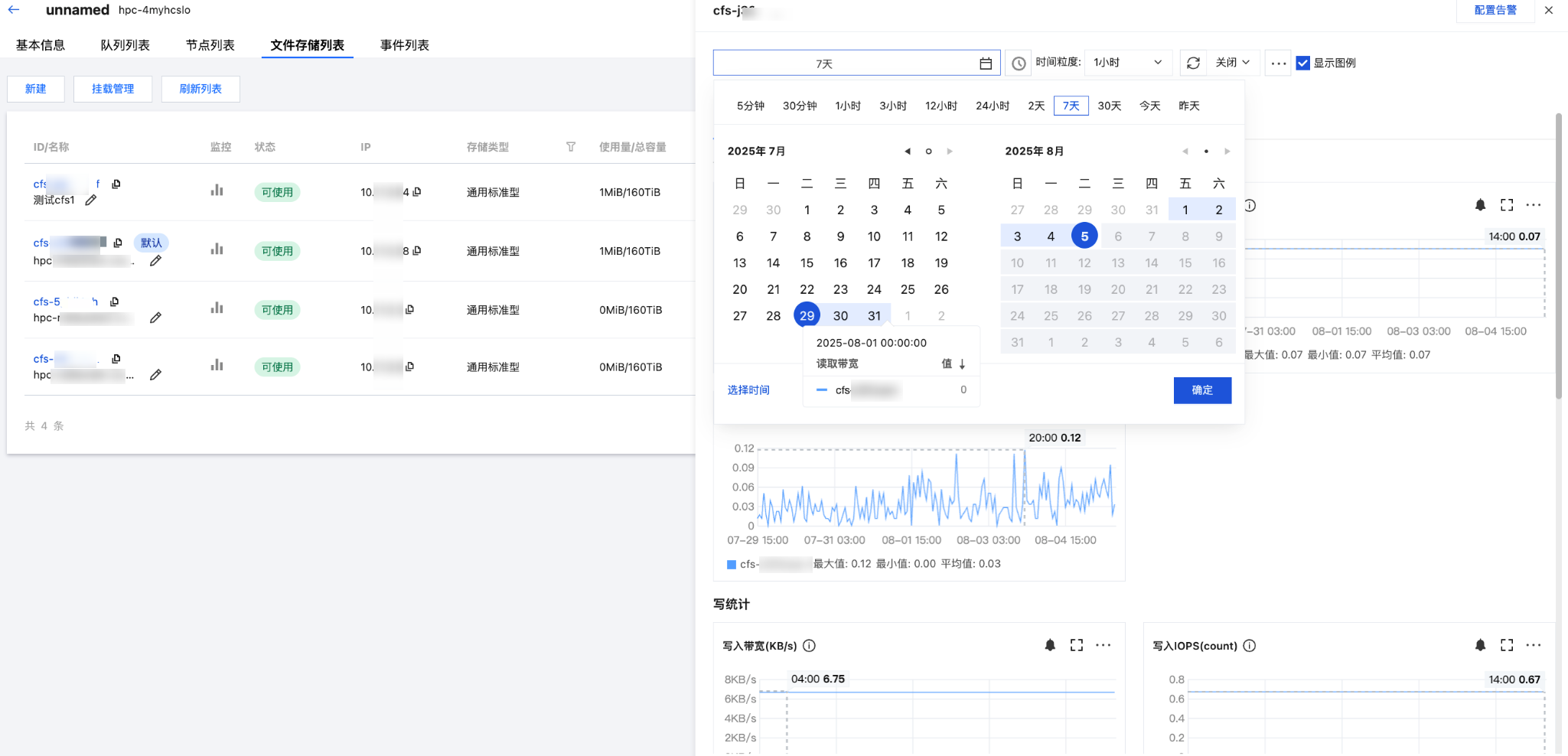Click alarm bell icon on 写入带宽 chart
1568x756 pixels.
click(x=1050, y=646)
